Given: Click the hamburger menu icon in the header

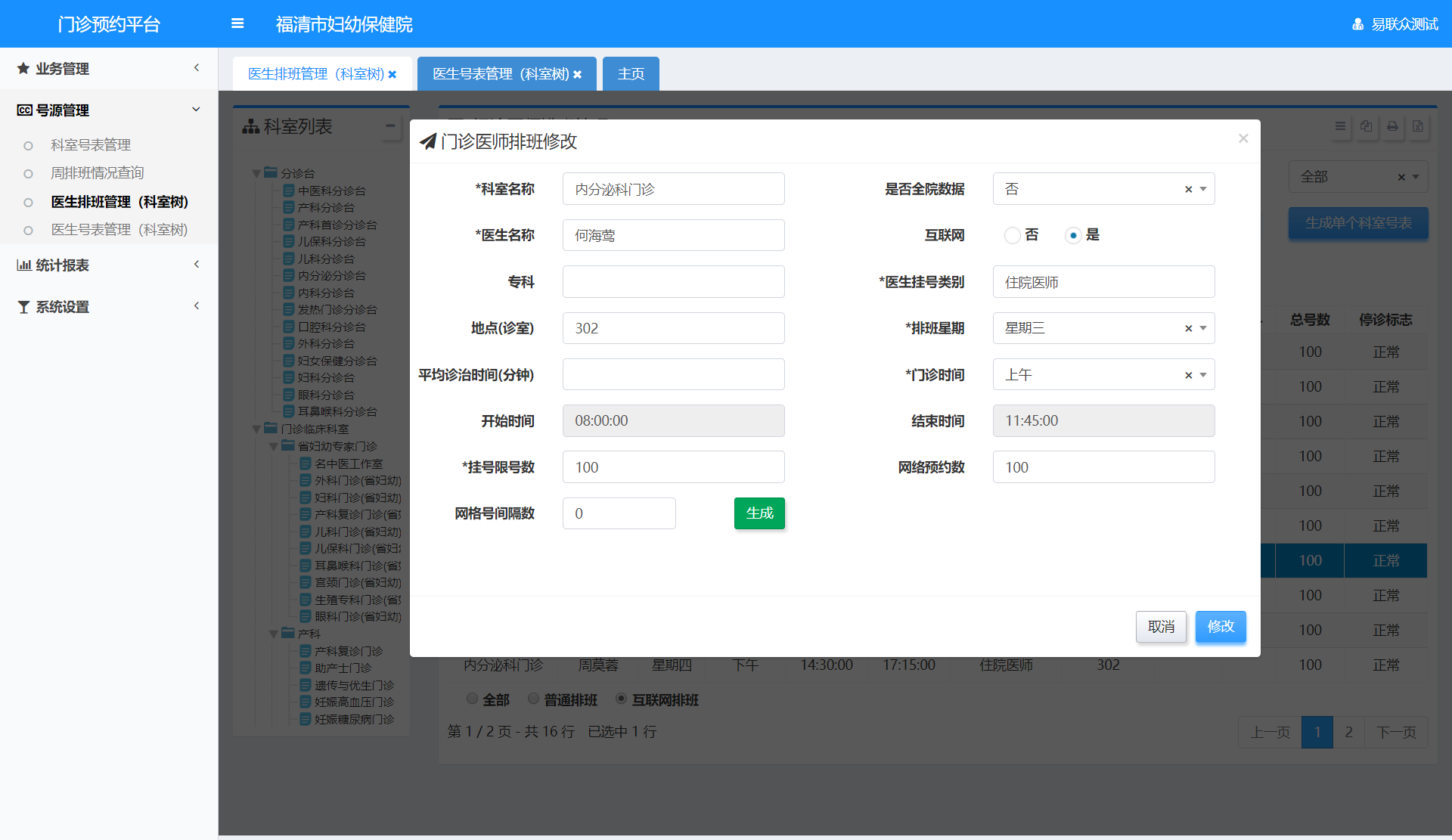Looking at the screenshot, I should tap(237, 23).
